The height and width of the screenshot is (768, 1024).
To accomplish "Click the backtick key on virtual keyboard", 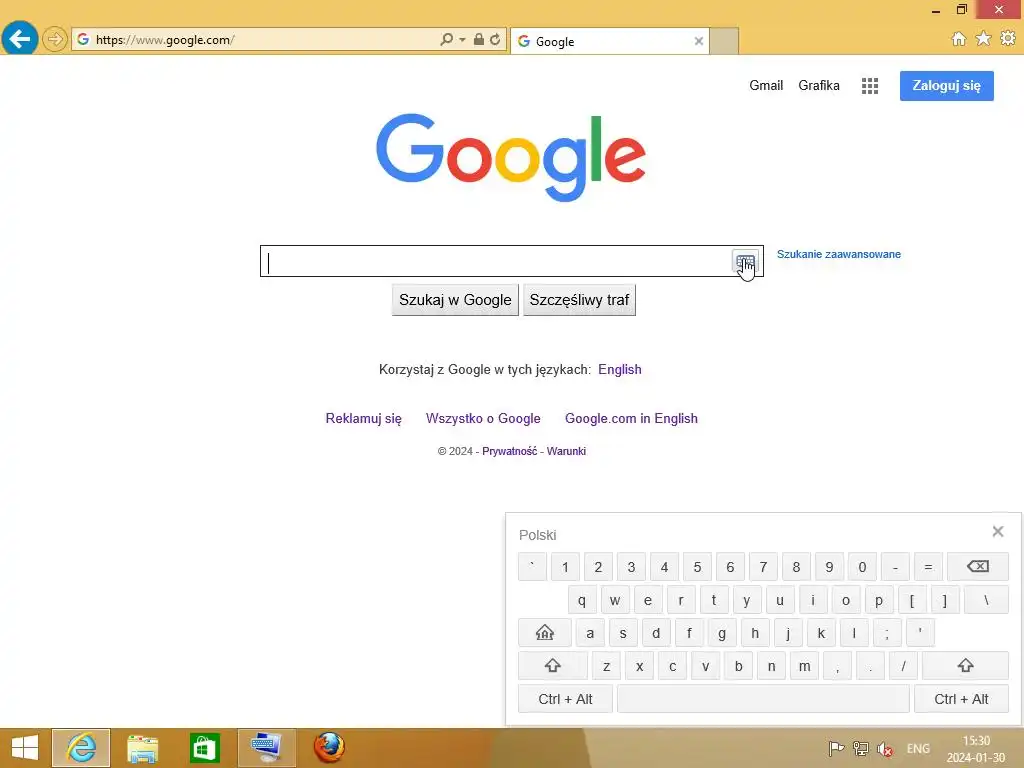I will click(532, 567).
